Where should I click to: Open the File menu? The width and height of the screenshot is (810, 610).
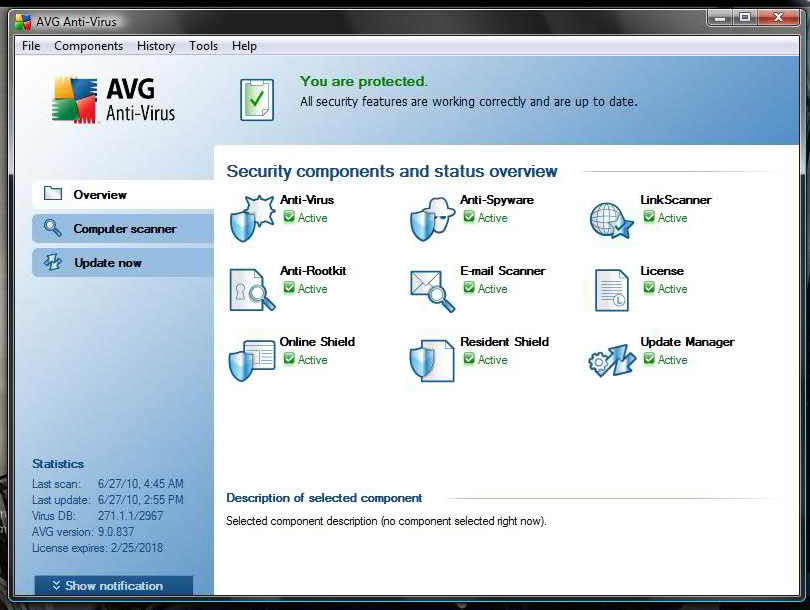coord(31,46)
